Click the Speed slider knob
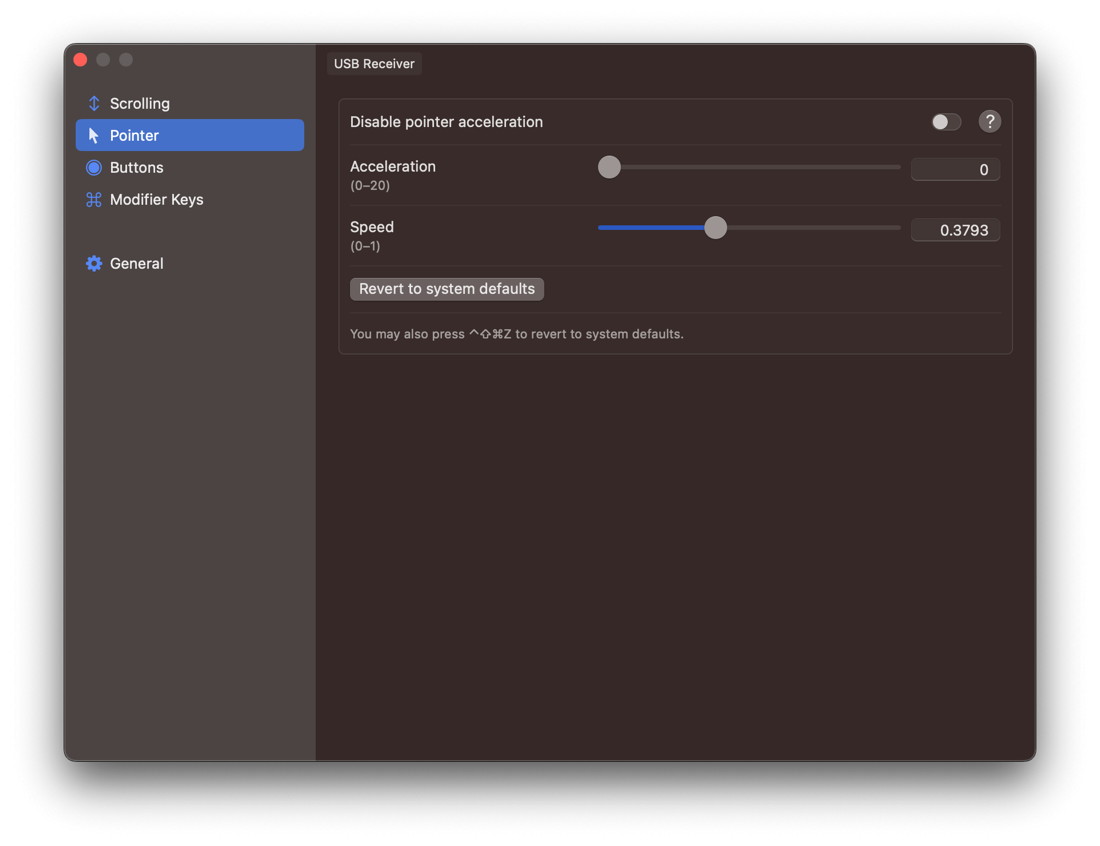1100x846 pixels. click(715, 228)
